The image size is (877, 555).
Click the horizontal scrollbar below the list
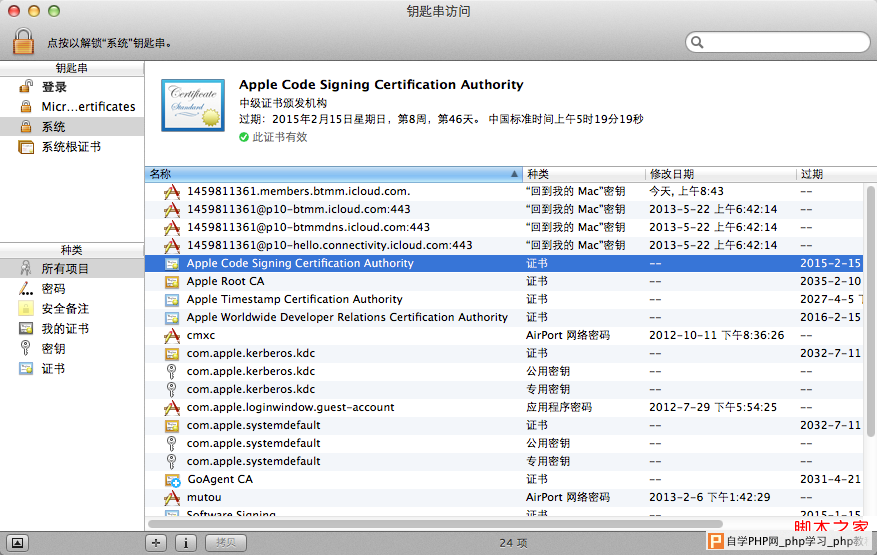435,524
